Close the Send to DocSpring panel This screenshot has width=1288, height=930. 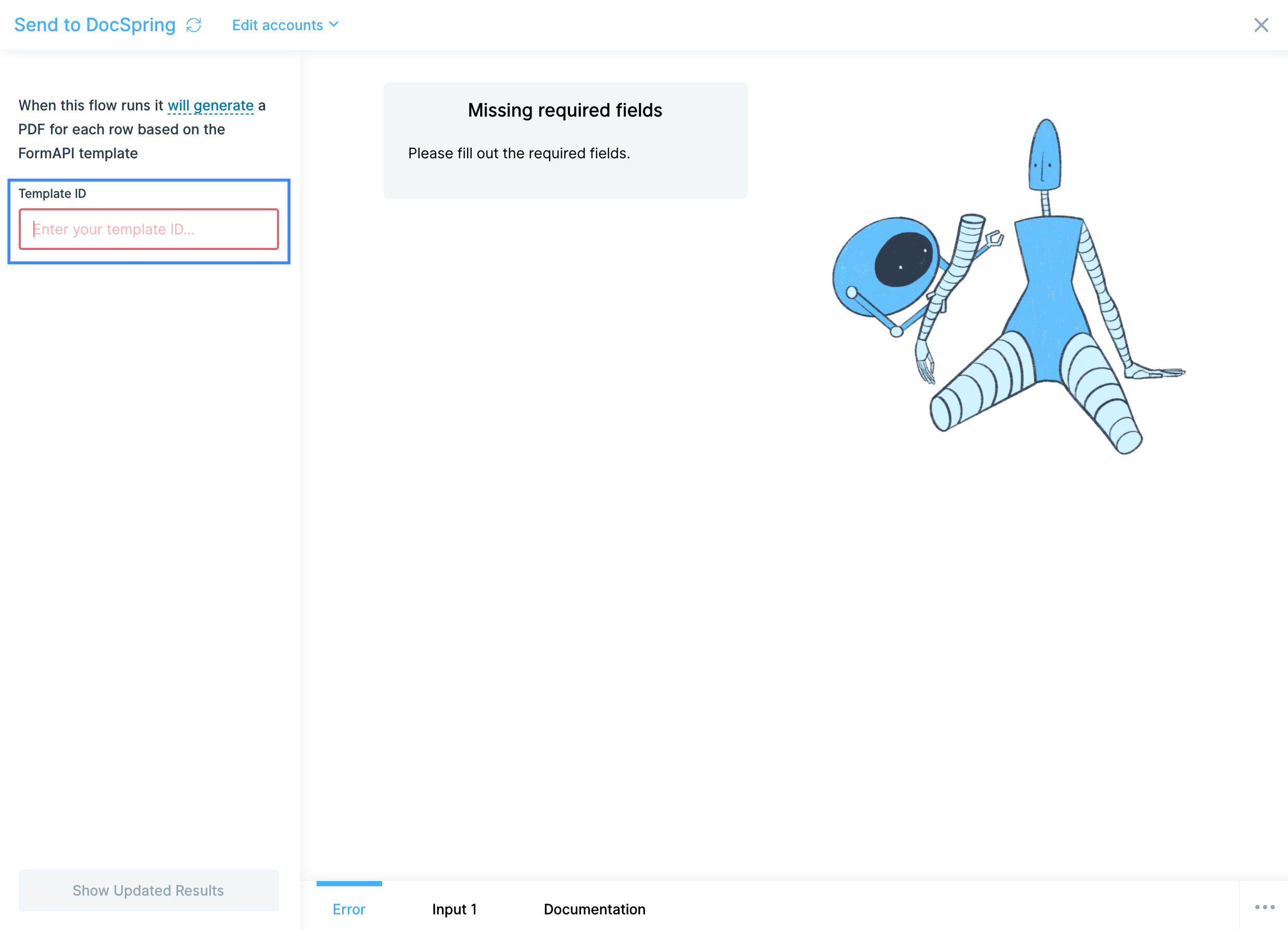coord(1261,25)
